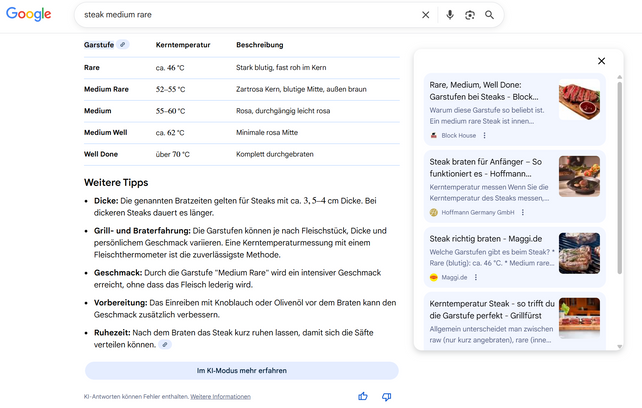The image size is (642, 408).
Task: Close the sources side panel
Action: [601, 61]
